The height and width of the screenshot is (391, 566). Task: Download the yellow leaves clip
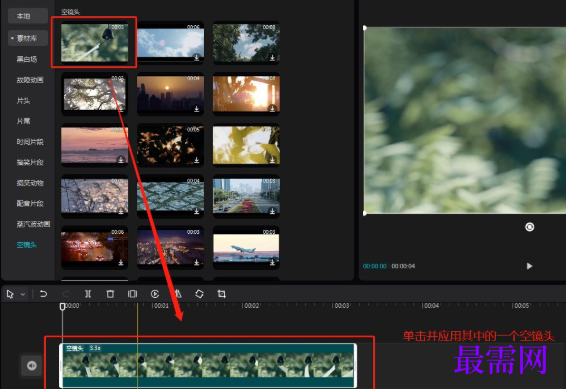click(x=273, y=160)
